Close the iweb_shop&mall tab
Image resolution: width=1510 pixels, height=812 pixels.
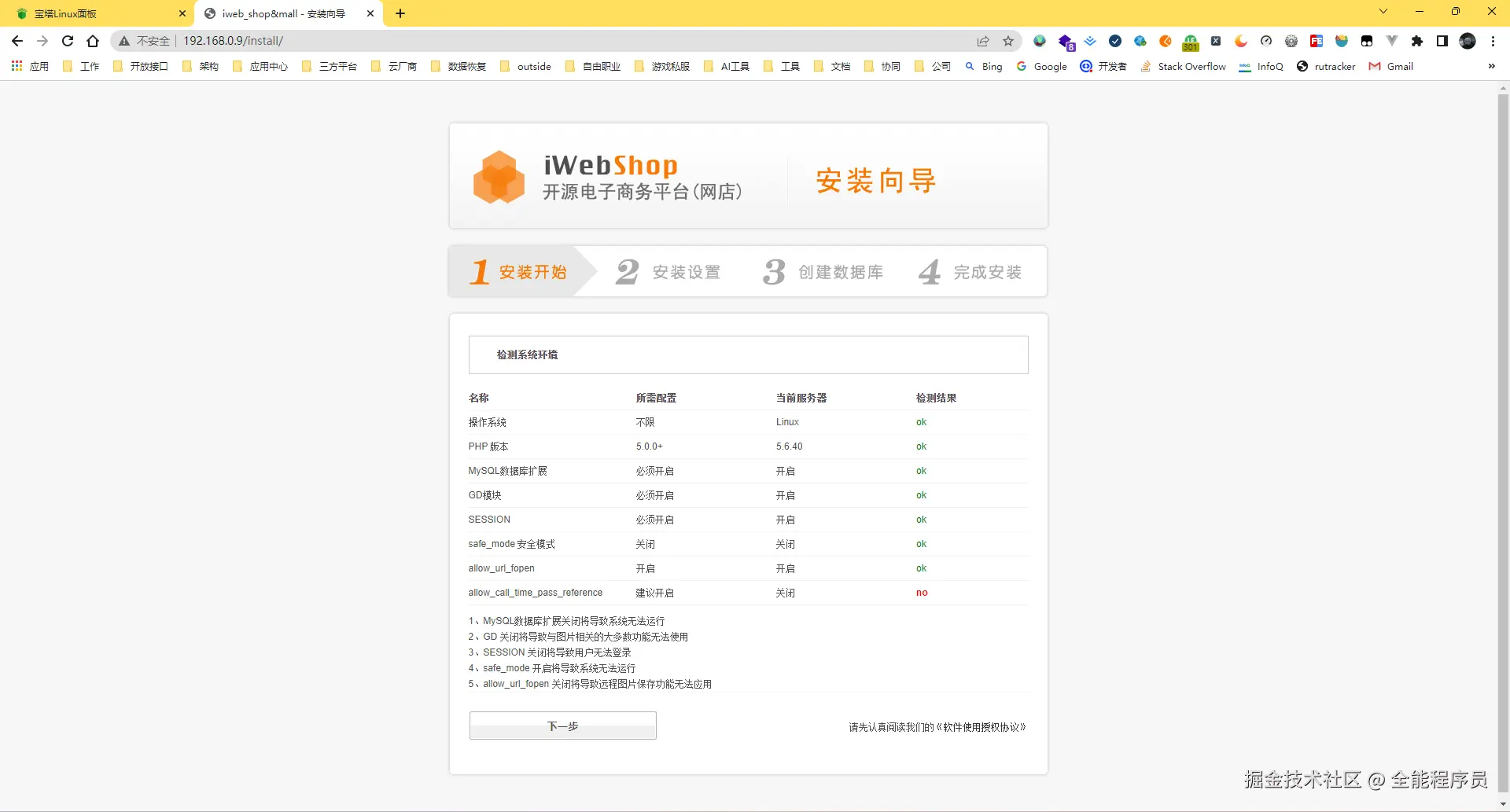pyautogui.click(x=370, y=13)
